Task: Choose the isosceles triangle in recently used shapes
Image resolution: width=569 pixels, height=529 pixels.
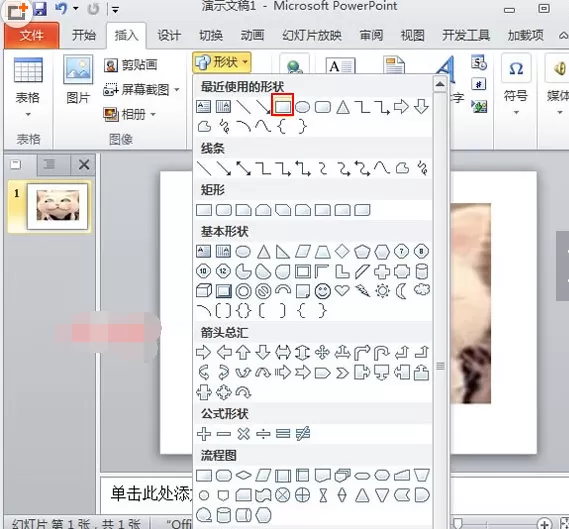Action: click(343, 107)
